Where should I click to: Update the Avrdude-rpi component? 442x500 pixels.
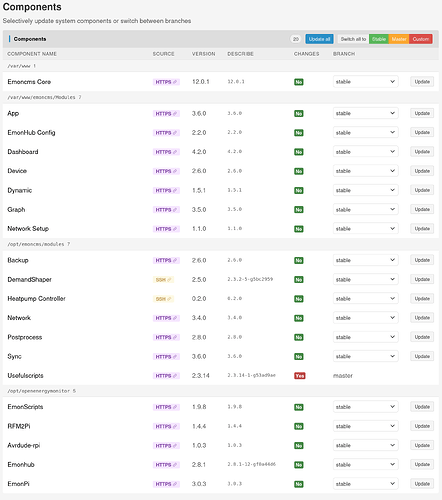[x=422, y=445]
